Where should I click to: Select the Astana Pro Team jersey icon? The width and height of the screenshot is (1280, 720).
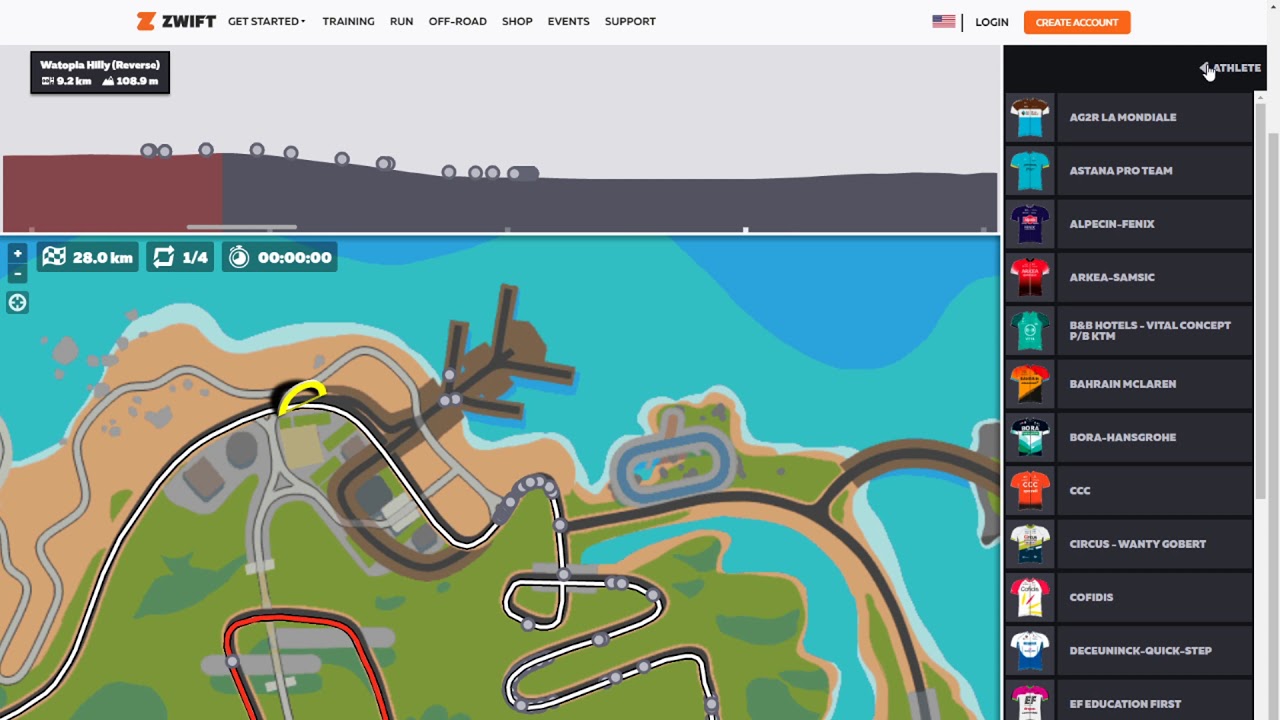1029,171
